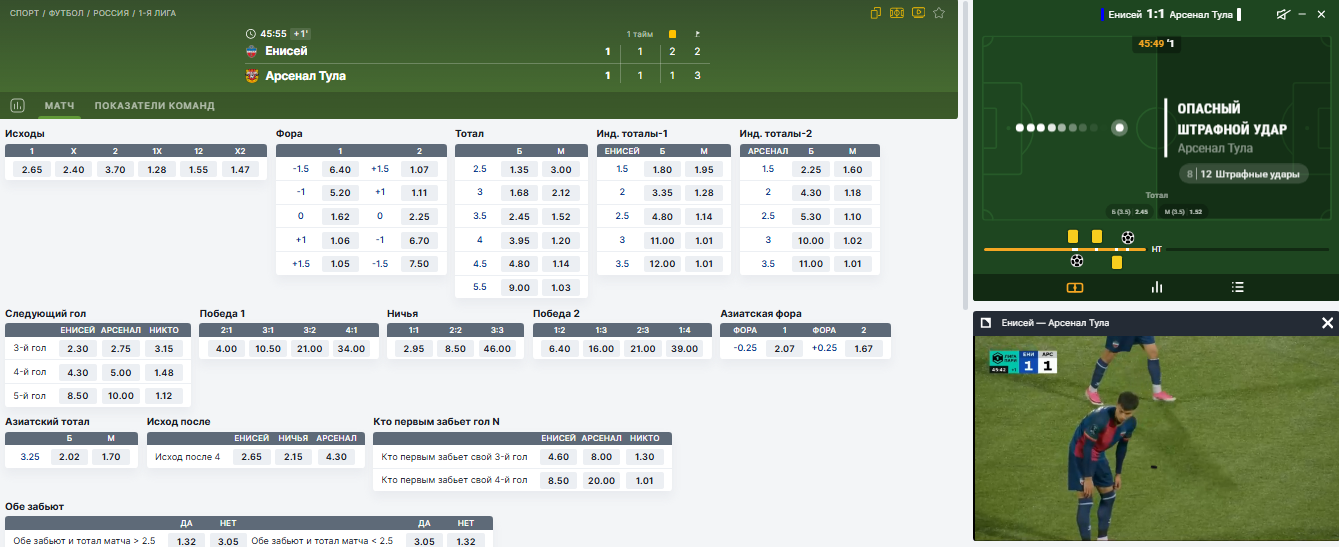This screenshot has height=547, width=1339.
Task: Pick Тотал 3.5 under at 1.52
Action: 561,216
